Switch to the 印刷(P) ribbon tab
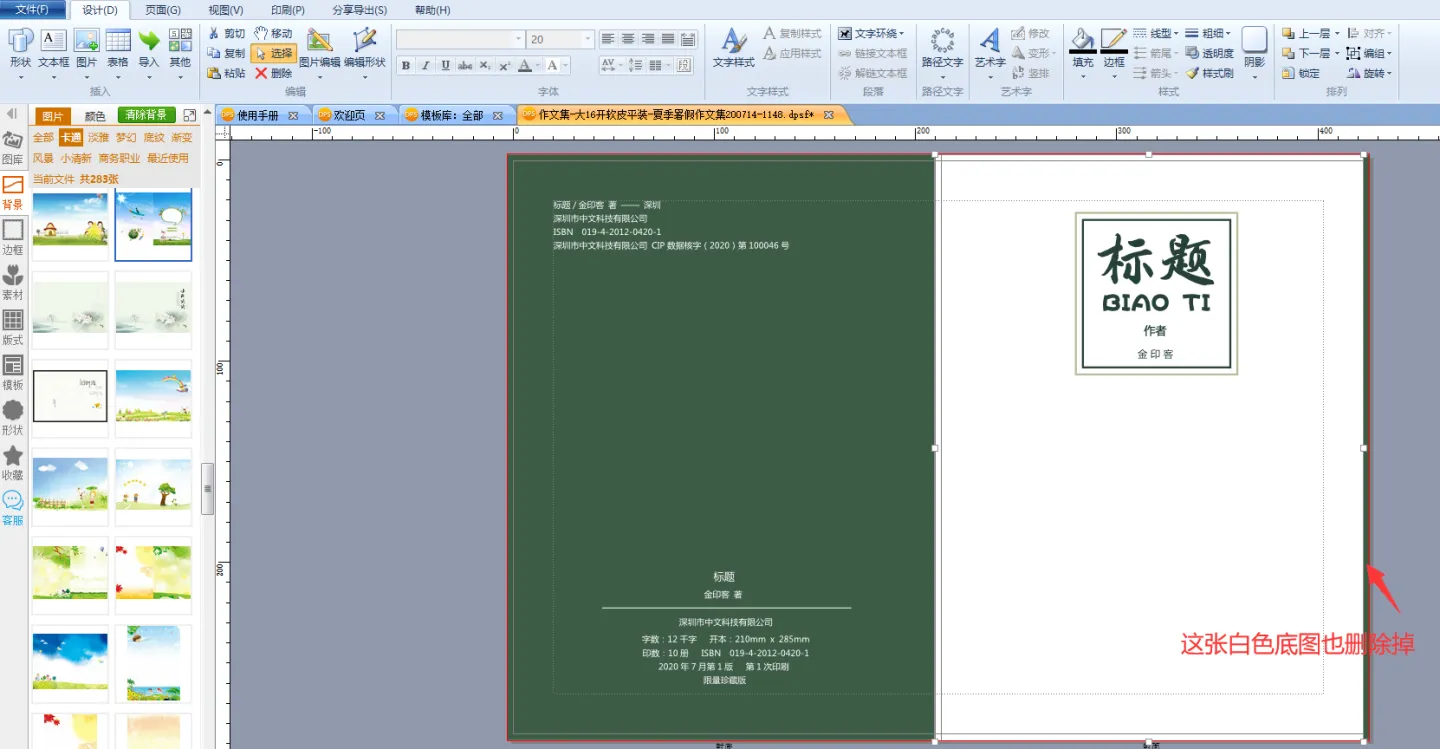1440x749 pixels. coord(288,10)
